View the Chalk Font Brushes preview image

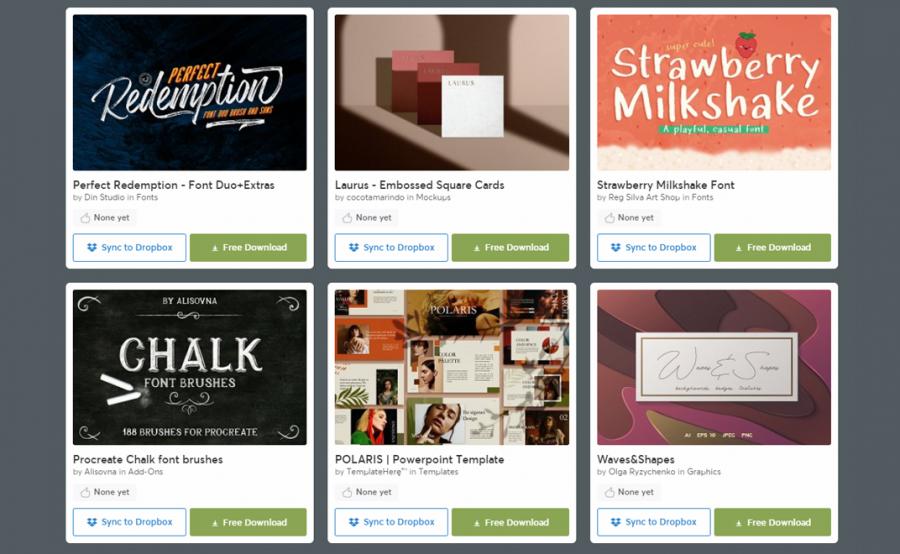(190, 367)
